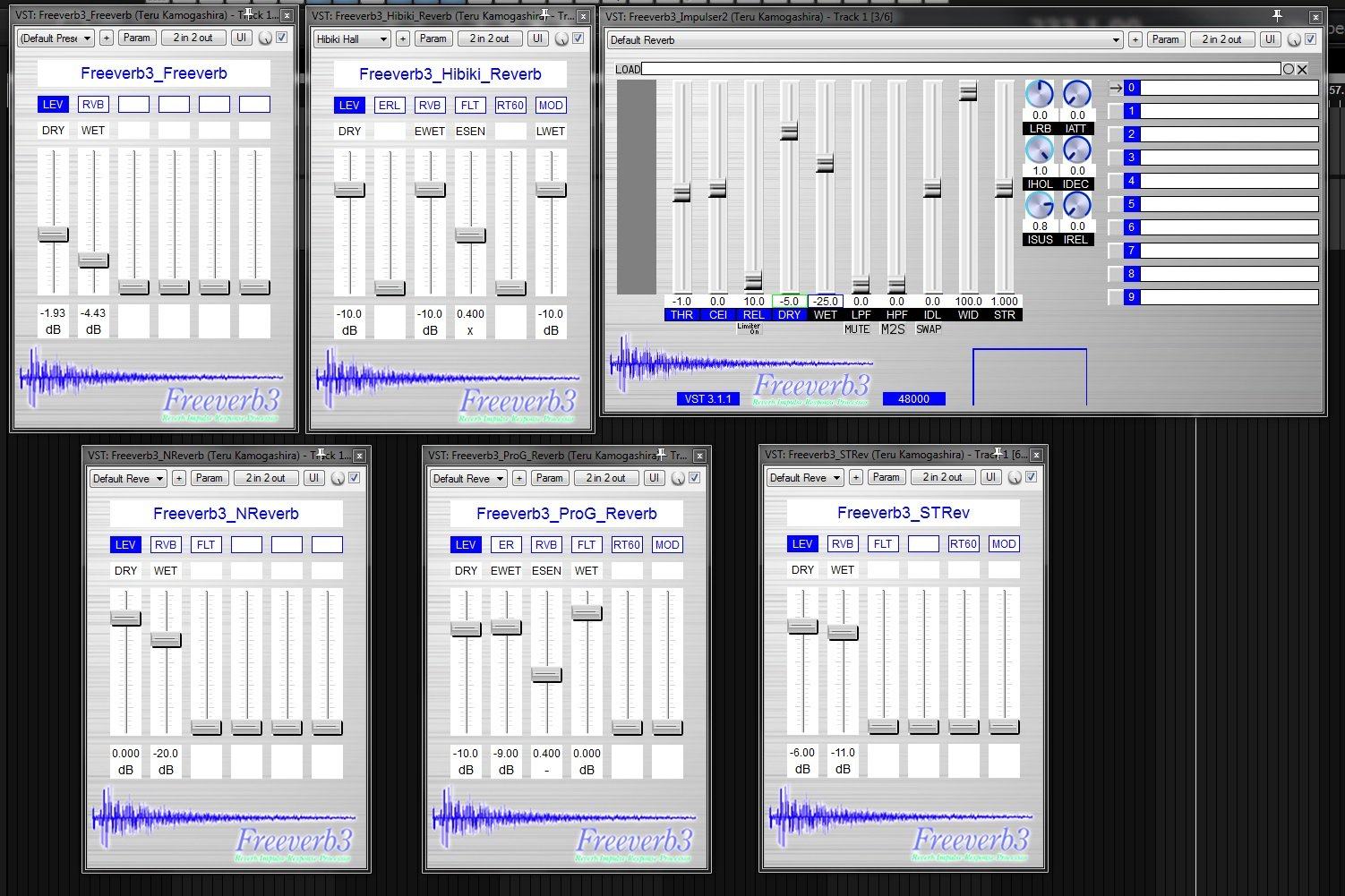1345x896 pixels.
Task: Open the preset dropdown in STRev window
Action: [805, 477]
